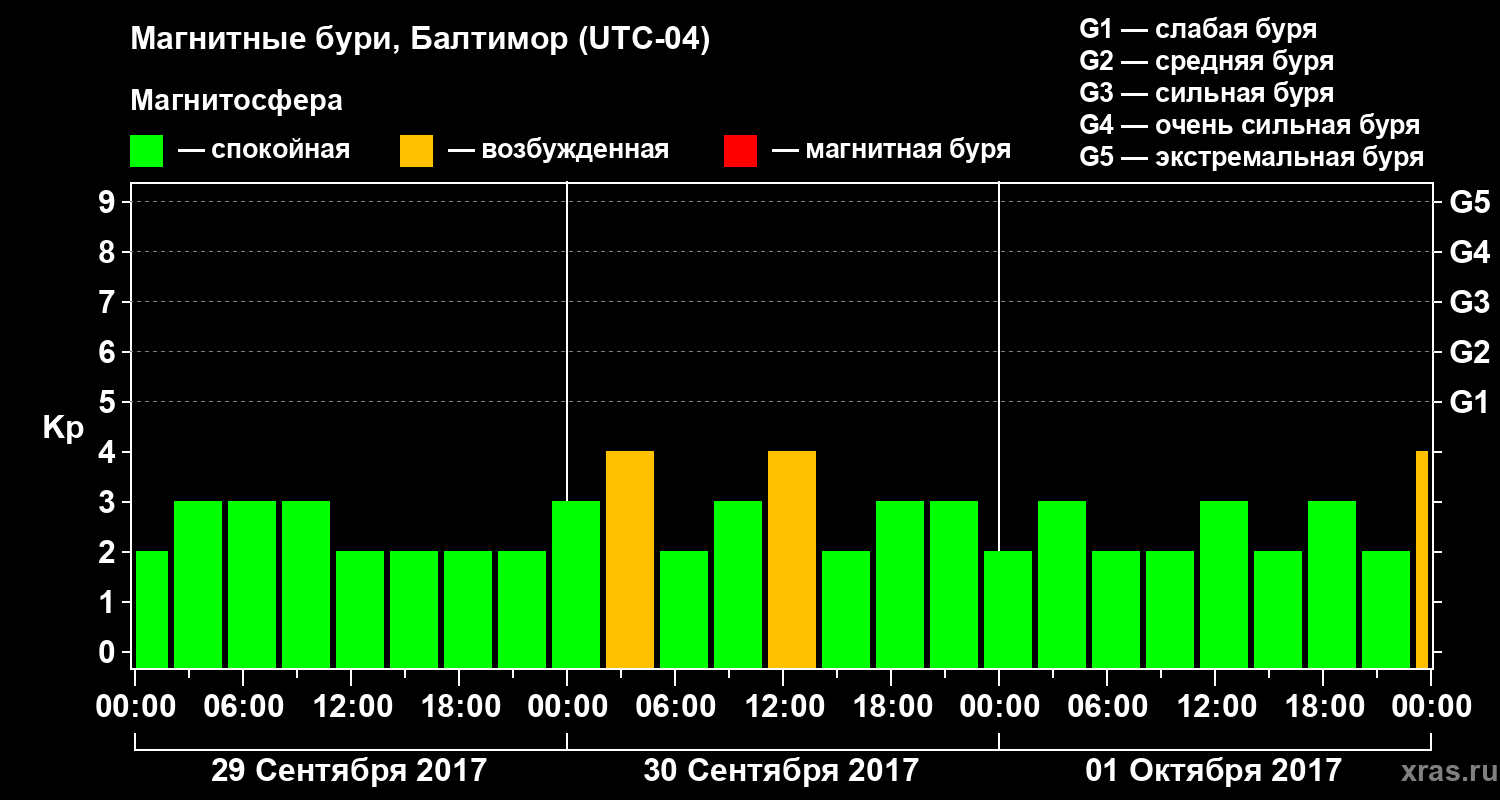Image resolution: width=1500 pixels, height=800 pixels.
Task: Click the green Kp 2 bar at 12:00 on 29 September
Action: coord(360,610)
